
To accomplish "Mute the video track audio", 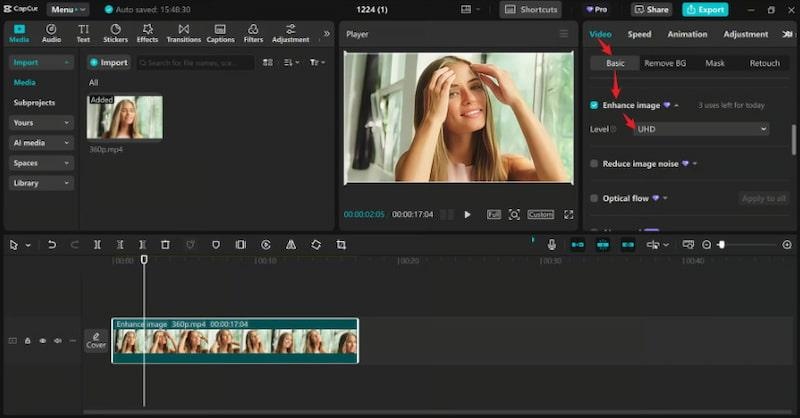I will [58, 340].
